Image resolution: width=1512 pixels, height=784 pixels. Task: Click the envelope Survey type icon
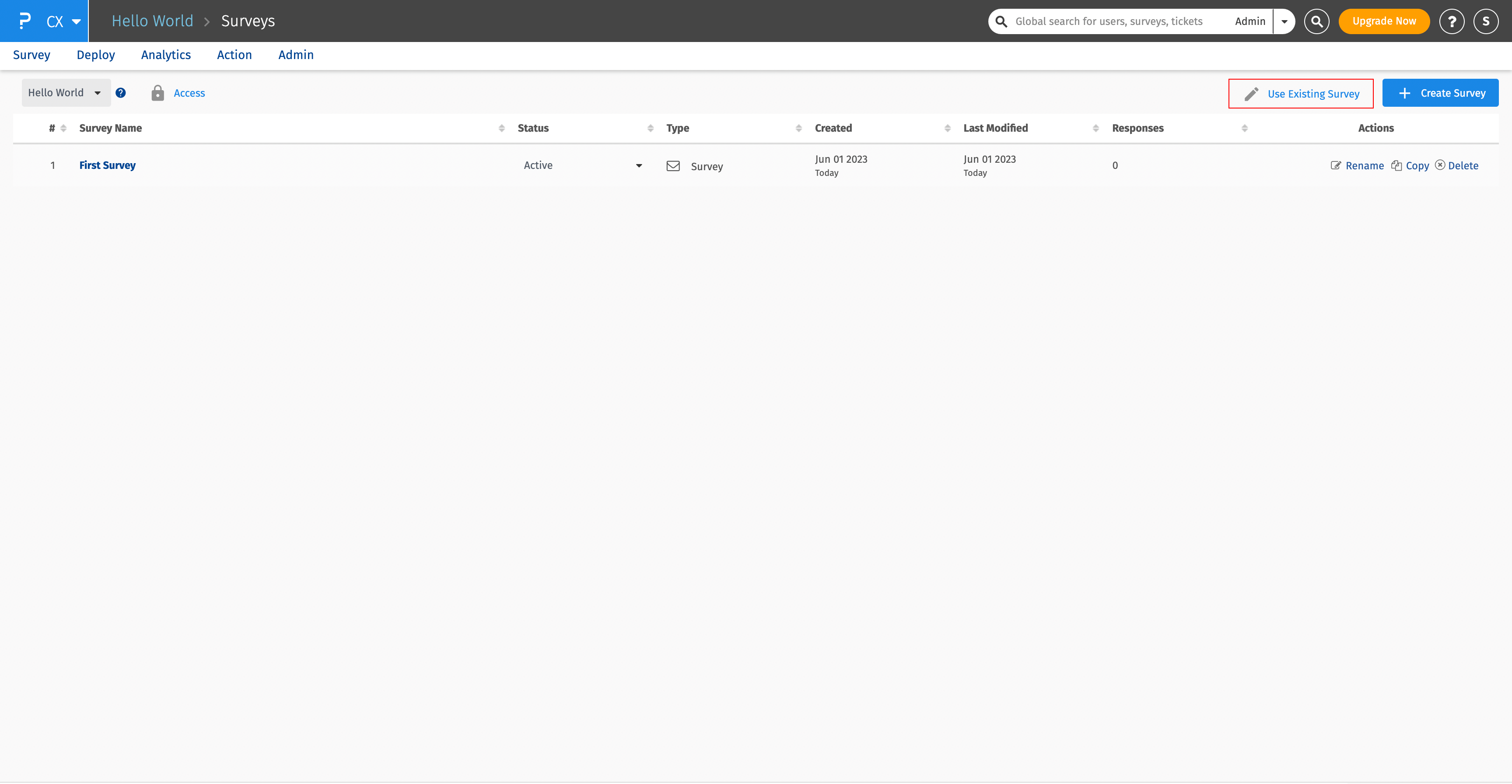pyautogui.click(x=673, y=165)
